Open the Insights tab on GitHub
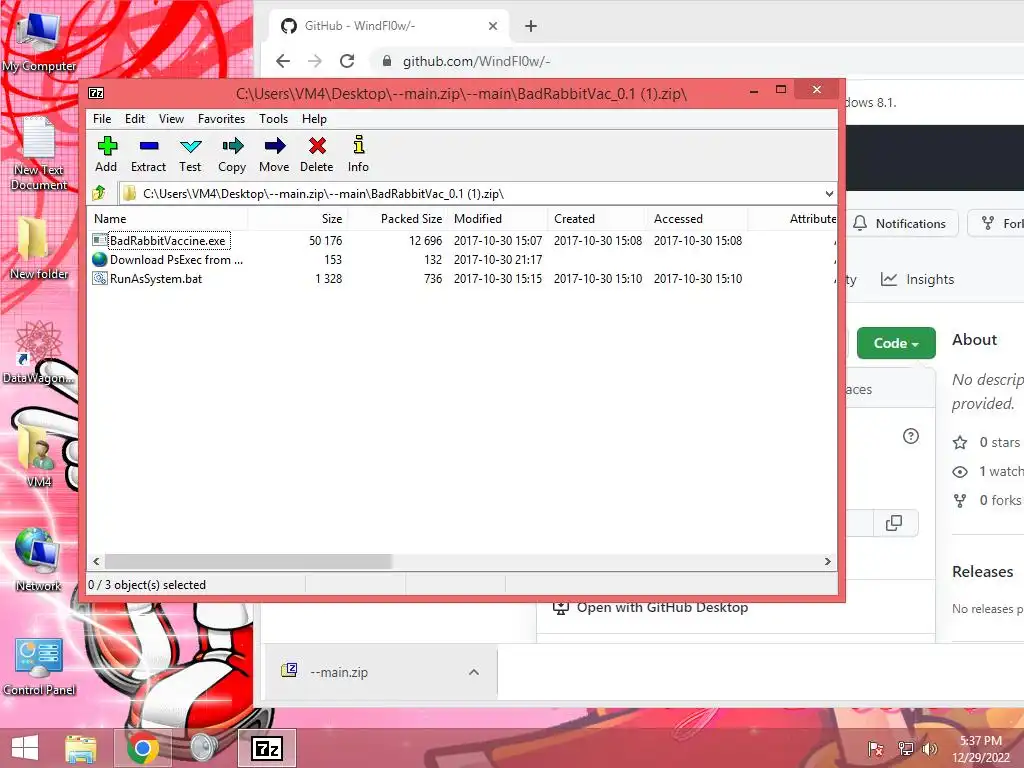Viewport: 1024px width, 768px height. 918,280
